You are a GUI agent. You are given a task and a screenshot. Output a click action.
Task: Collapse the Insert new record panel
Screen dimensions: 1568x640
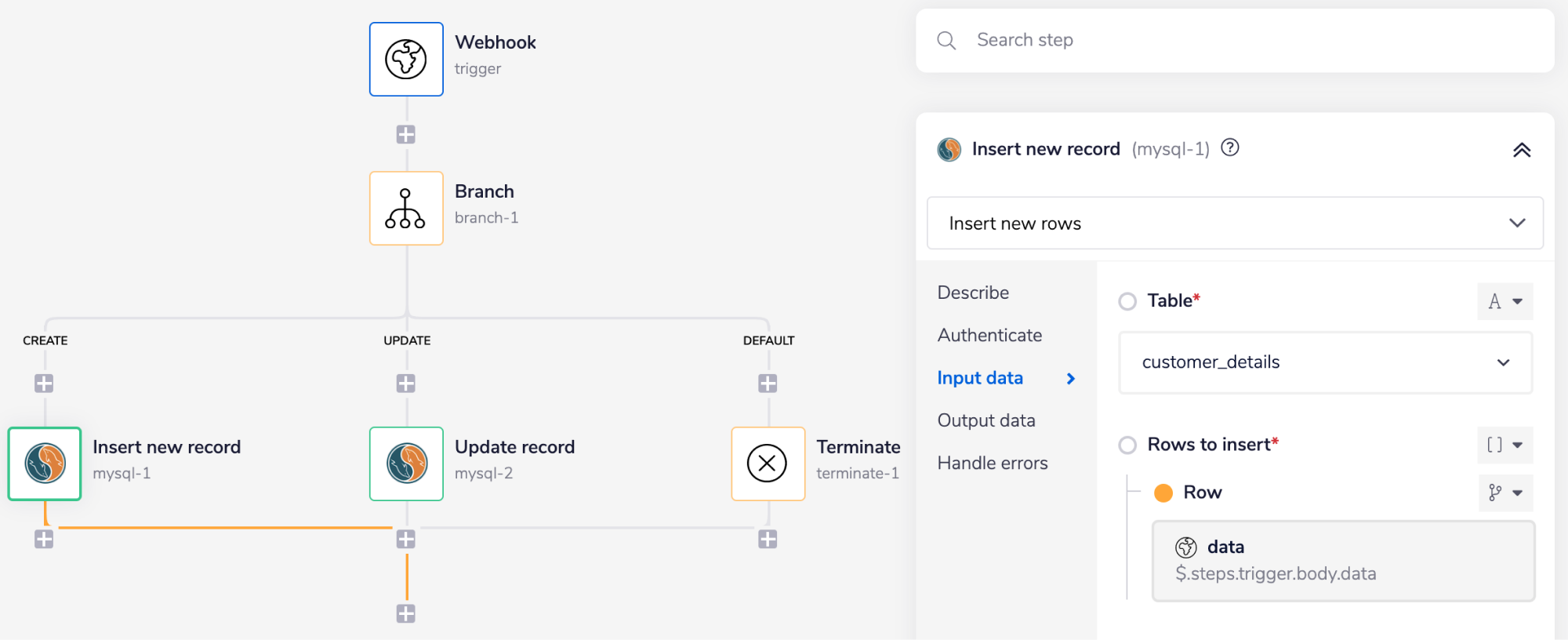click(1521, 150)
